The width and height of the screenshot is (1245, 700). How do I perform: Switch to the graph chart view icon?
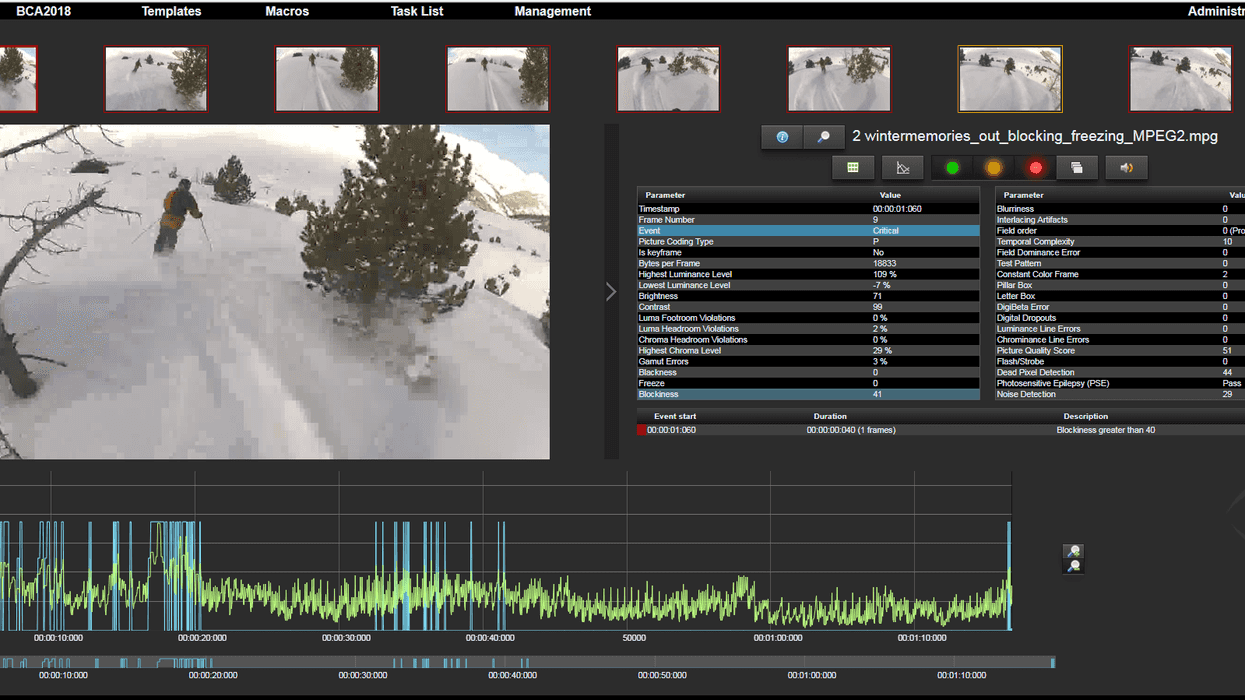tap(903, 168)
